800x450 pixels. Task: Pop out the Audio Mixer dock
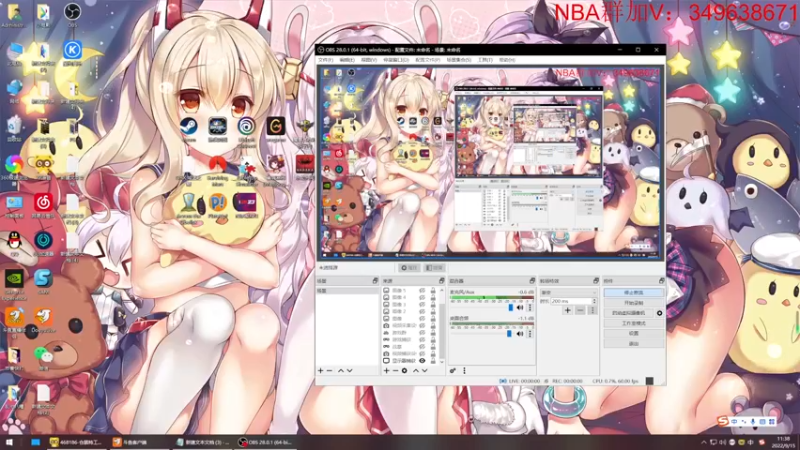pos(532,281)
